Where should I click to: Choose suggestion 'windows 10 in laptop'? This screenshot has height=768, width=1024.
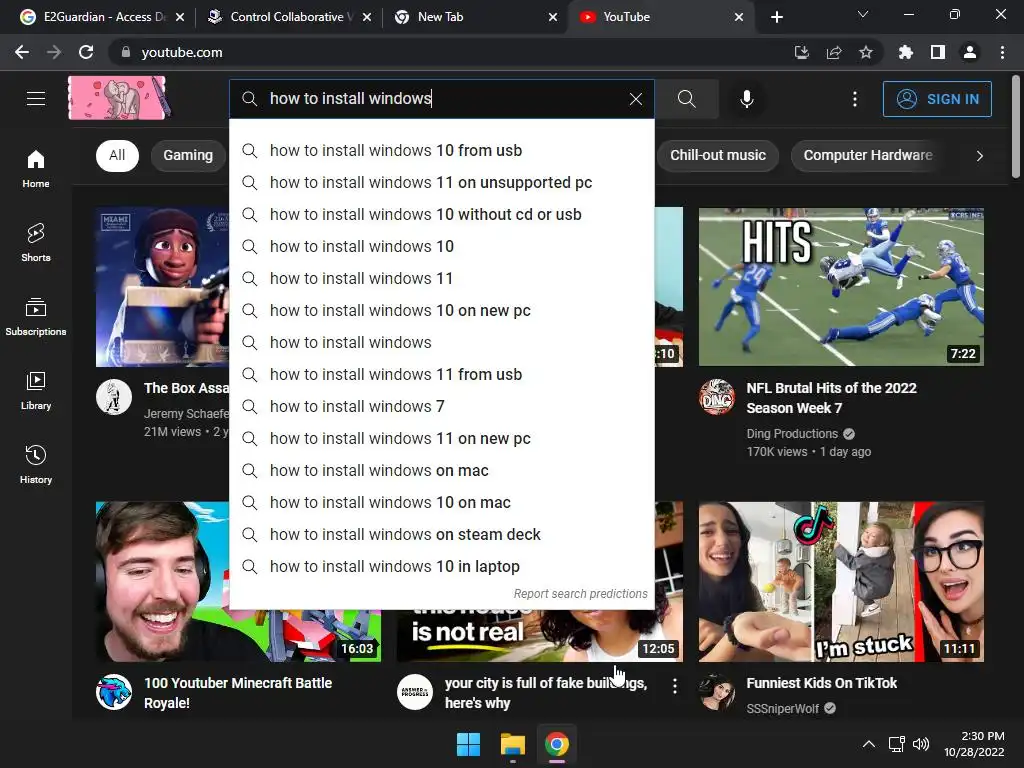click(x=441, y=566)
